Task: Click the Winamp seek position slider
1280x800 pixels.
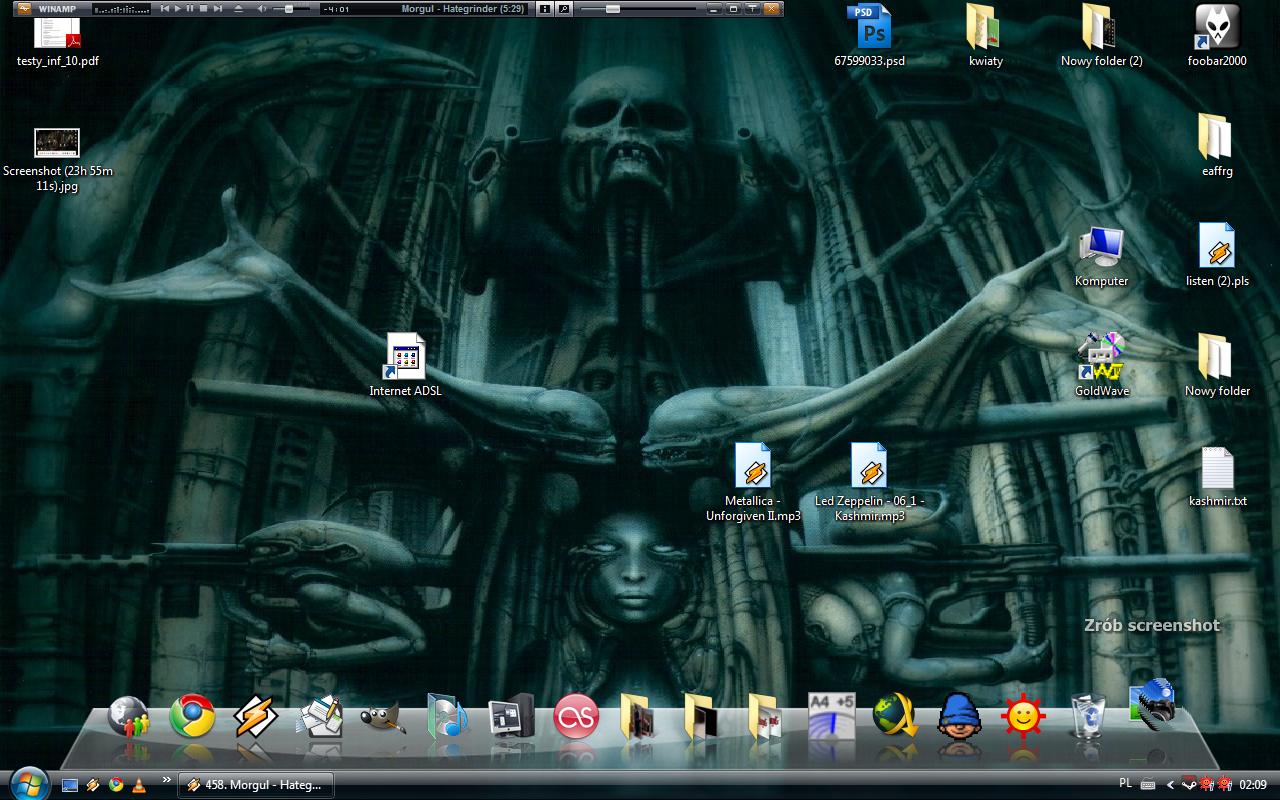Action: [639, 8]
